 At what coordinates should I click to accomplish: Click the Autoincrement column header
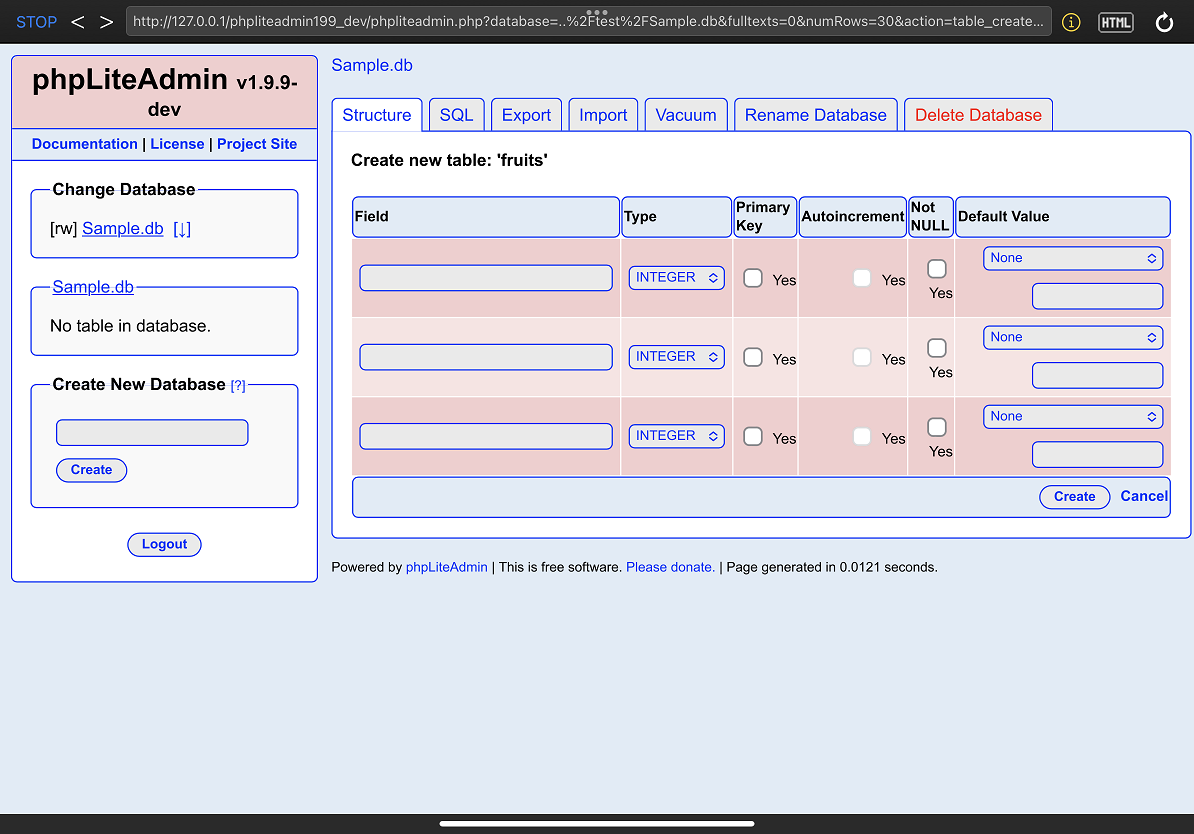(x=852, y=217)
